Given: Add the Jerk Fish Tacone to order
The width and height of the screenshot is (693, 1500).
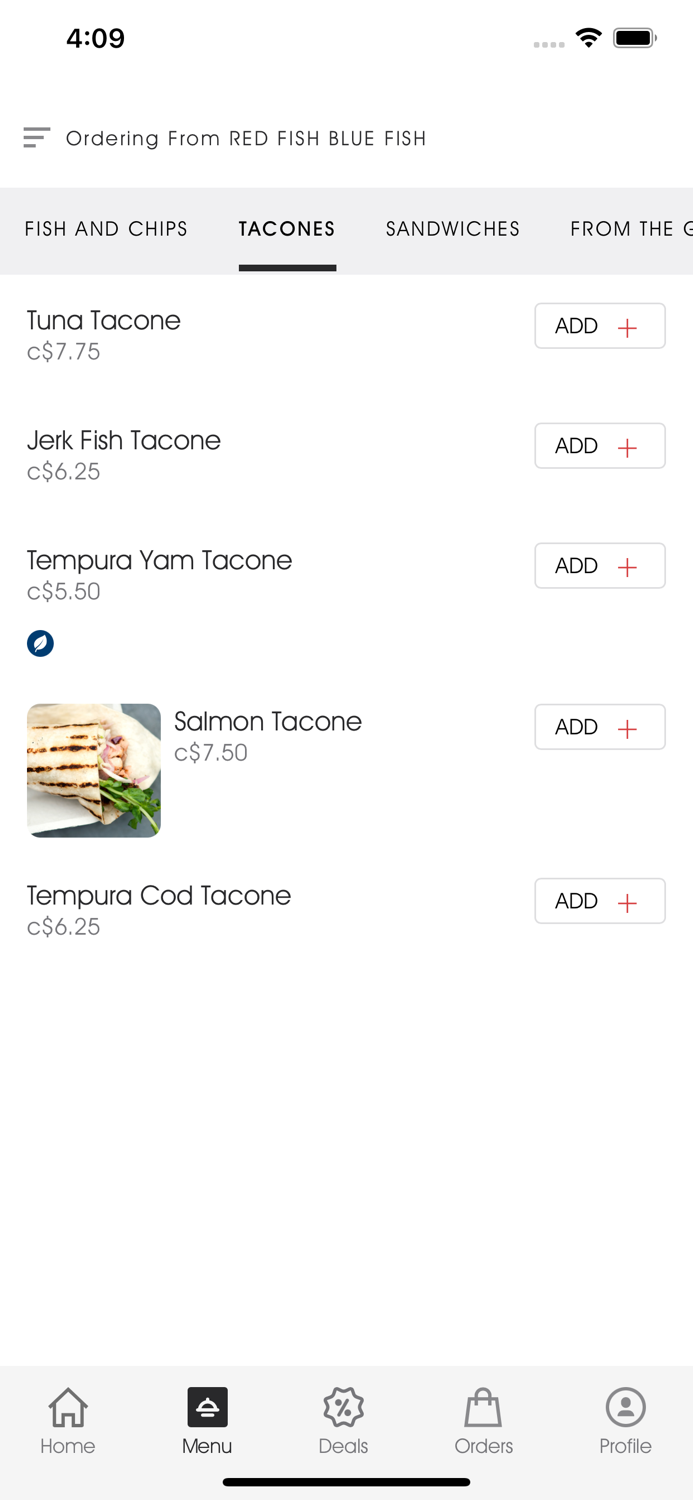Looking at the screenshot, I should tap(599, 445).
